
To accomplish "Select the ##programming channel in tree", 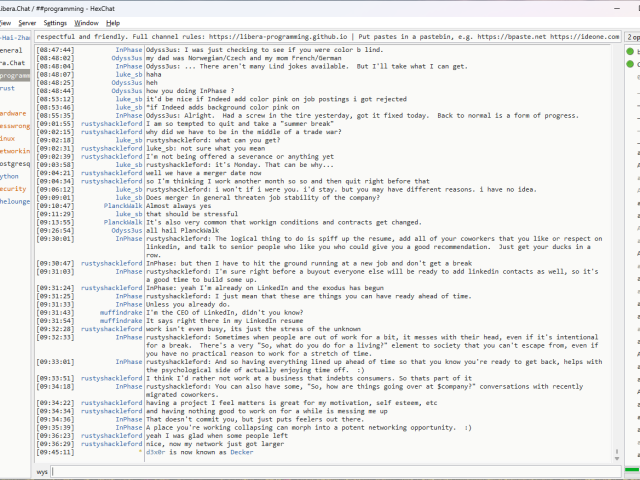I will point(15,75).
